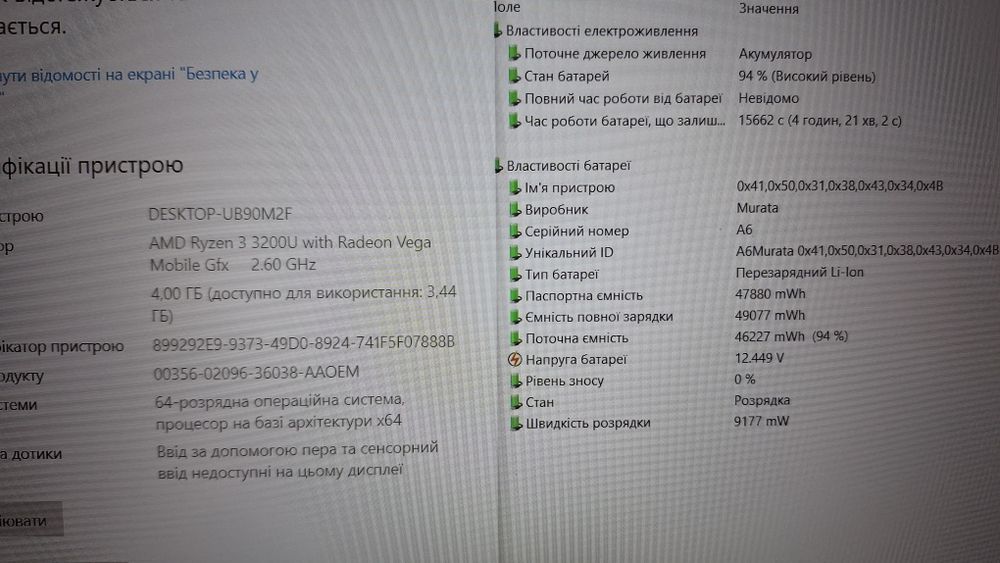Click the '12.449 V' voltage value
The image size is (1000, 563).
tap(760, 358)
